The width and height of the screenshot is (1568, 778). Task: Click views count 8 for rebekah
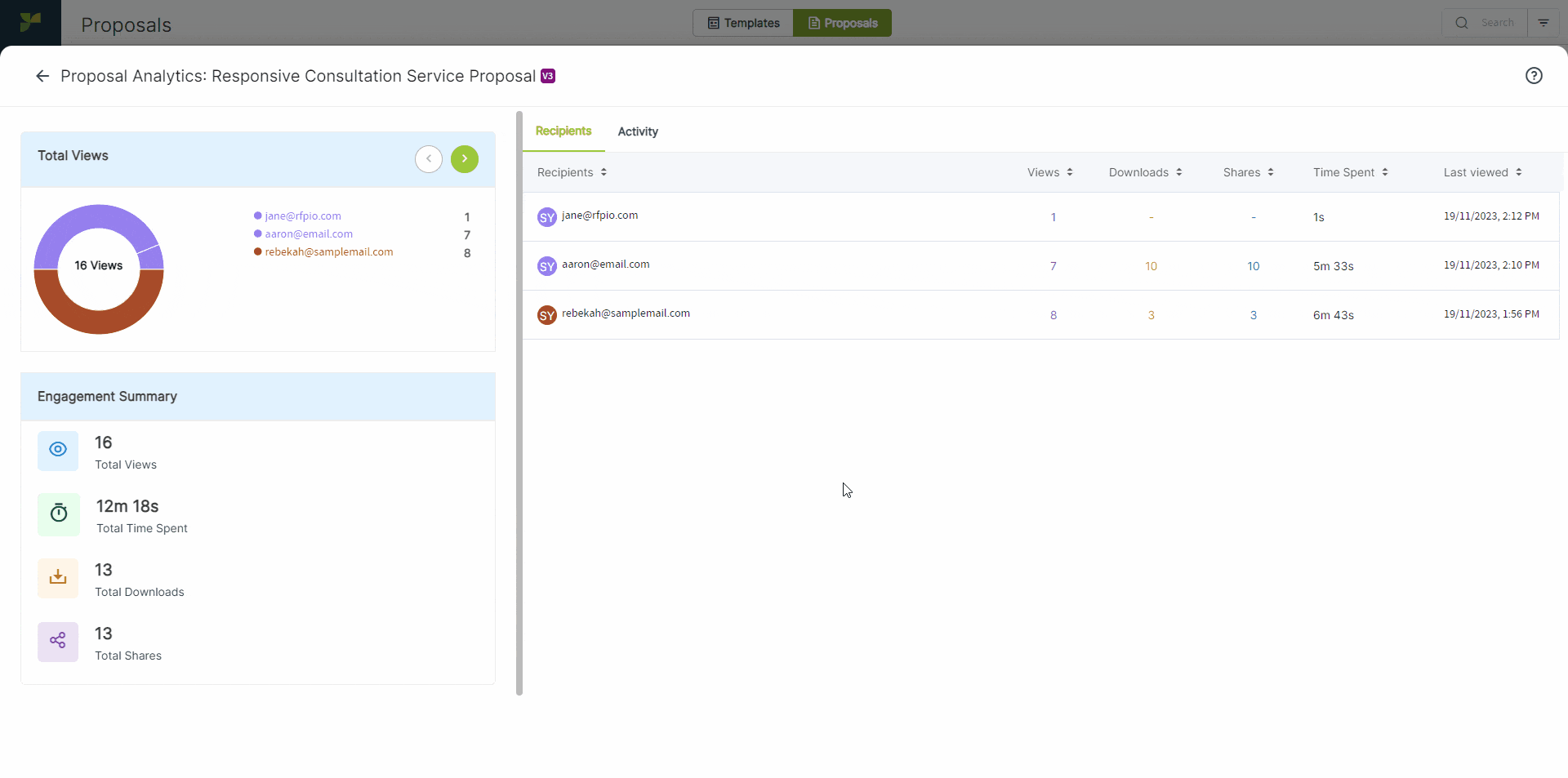coord(1053,315)
